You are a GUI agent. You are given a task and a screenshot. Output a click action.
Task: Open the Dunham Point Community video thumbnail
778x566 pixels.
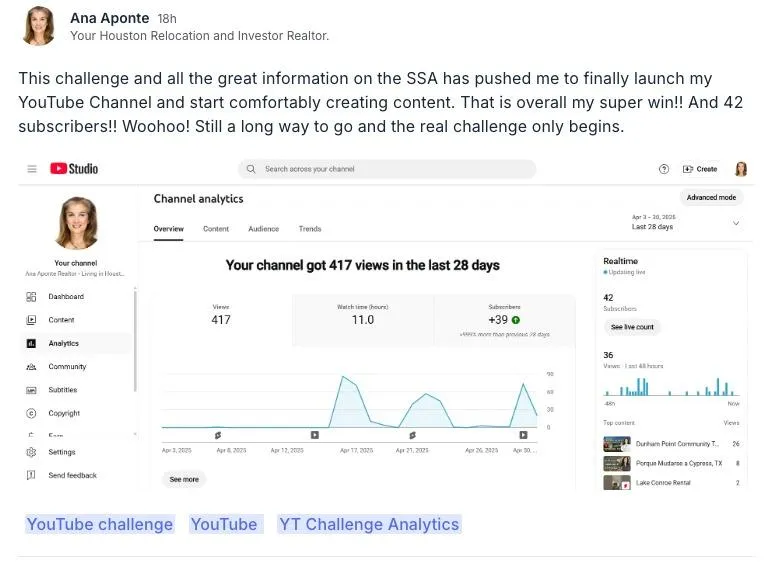coord(616,444)
